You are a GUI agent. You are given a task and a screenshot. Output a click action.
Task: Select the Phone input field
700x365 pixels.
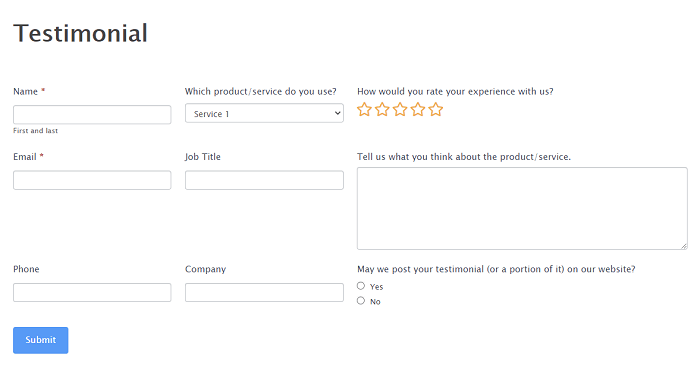(x=92, y=292)
